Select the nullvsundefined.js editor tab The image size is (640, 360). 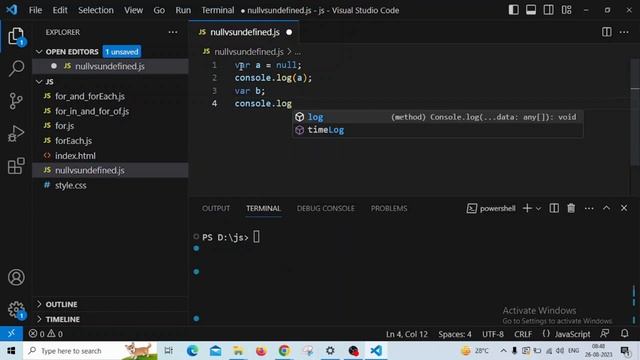coord(244,32)
